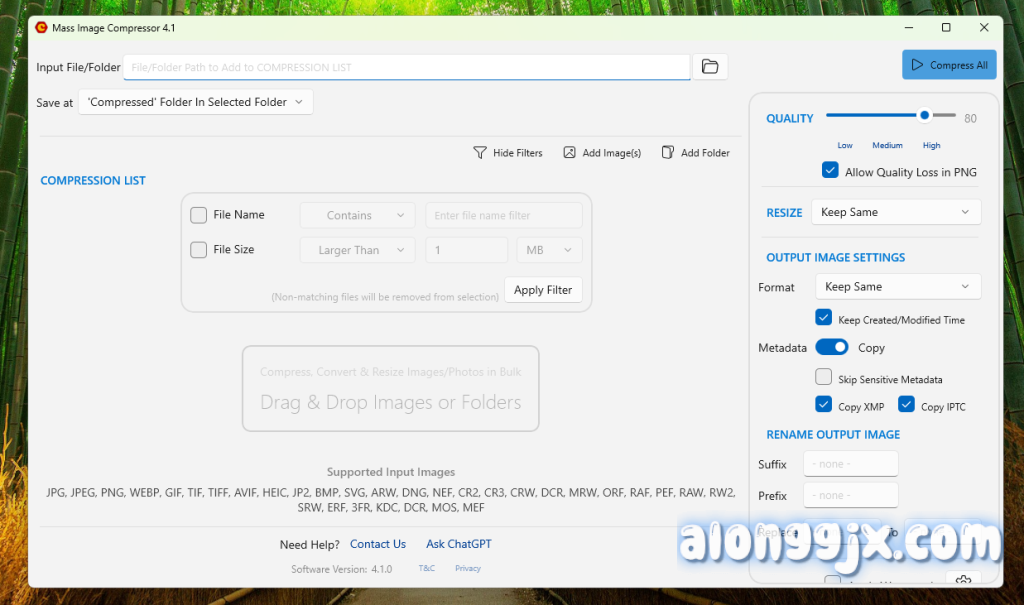Viewport: 1024px width, 605px height.
Task: Expand the Resize Keep Same dropdown
Action: (896, 212)
